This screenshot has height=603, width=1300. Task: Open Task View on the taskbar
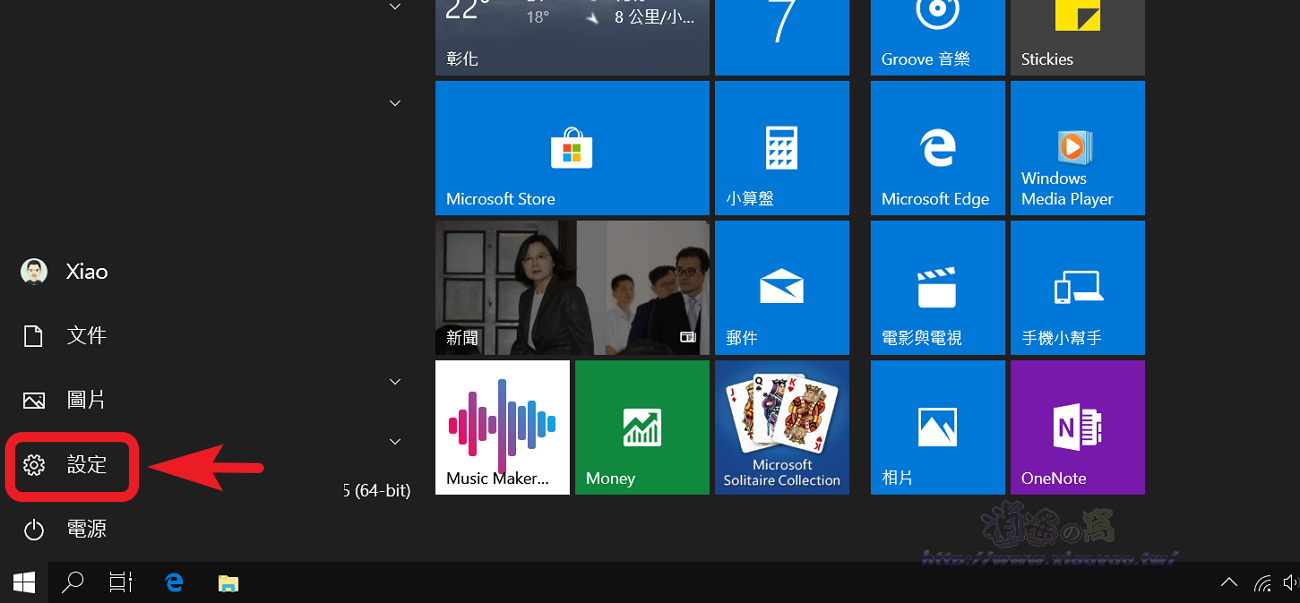click(x=121, y=582)
